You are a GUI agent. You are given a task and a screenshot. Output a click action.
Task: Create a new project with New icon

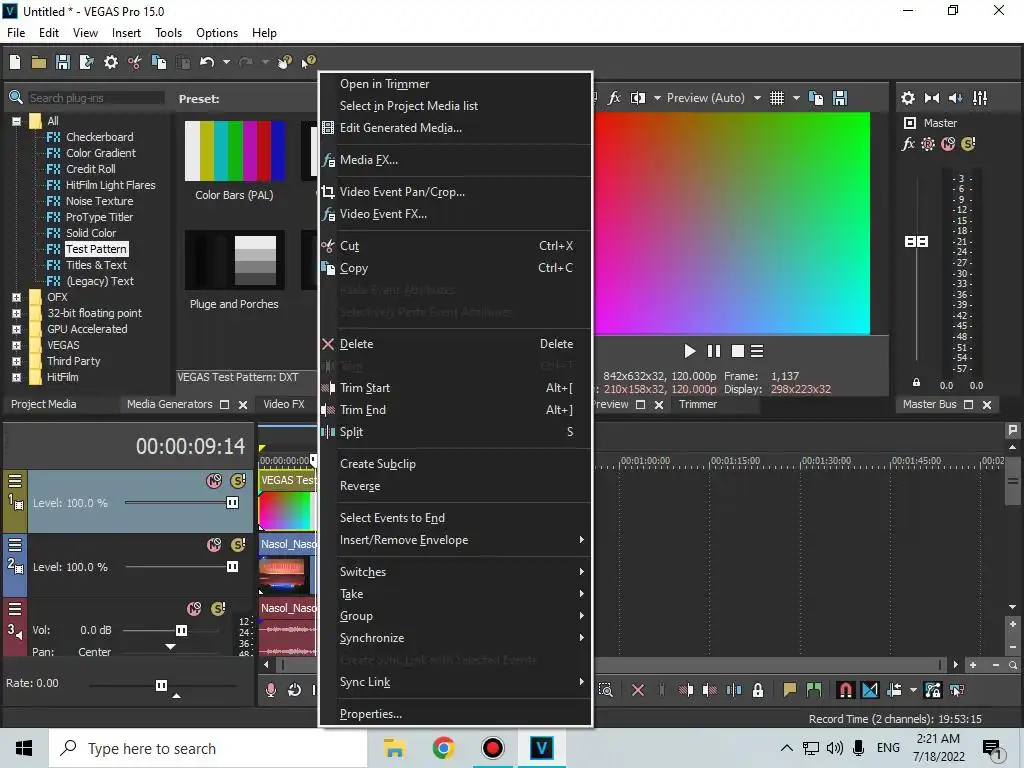pyautogui.click(x=15, y=62)
